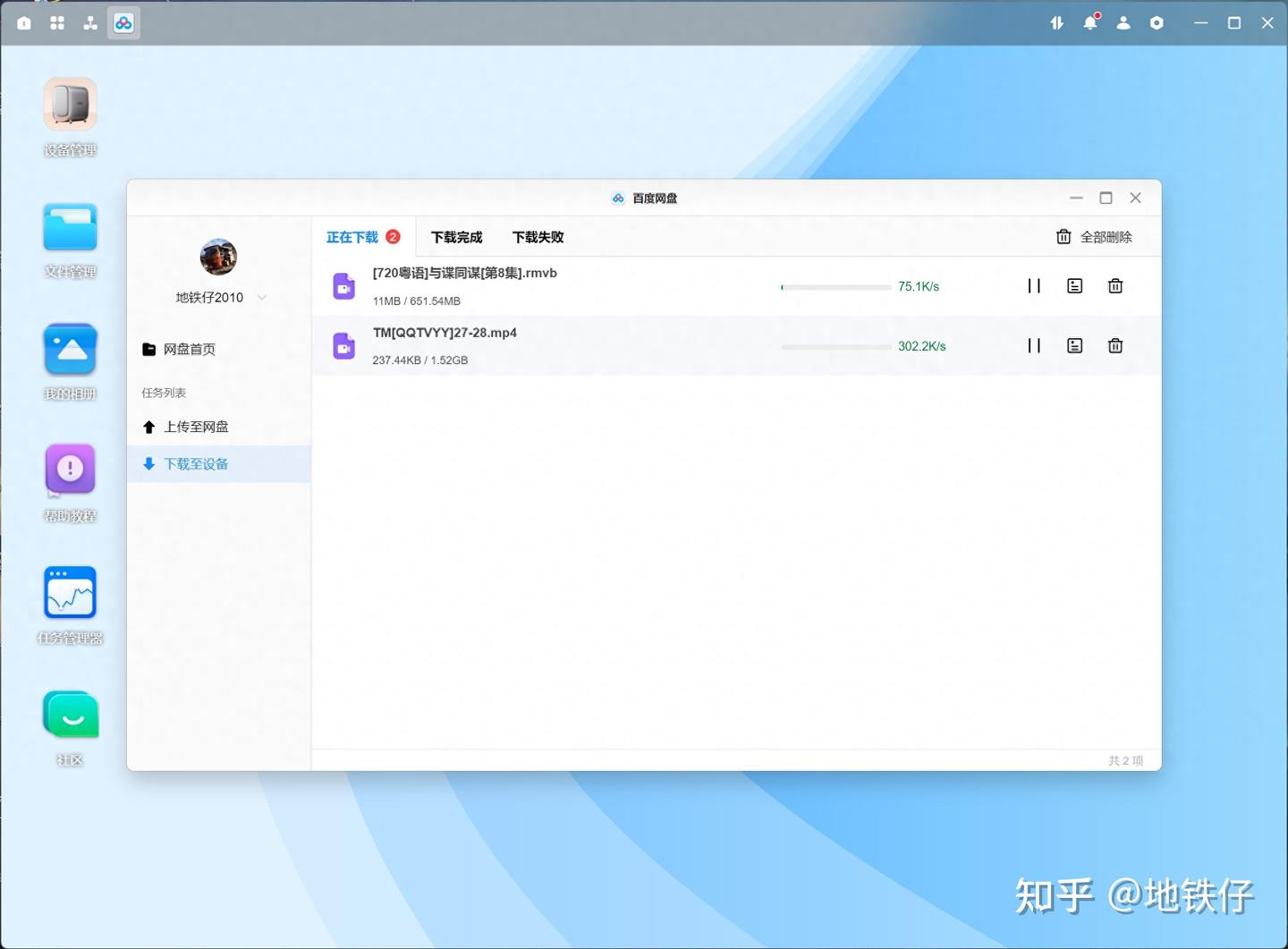
Task: Switch to the 下载完成 tab
Action: [456, 237]
